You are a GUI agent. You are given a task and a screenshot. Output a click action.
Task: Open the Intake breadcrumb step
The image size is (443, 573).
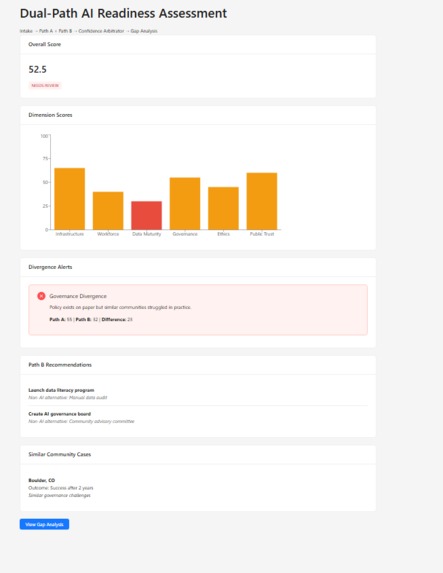pos(26,31)
